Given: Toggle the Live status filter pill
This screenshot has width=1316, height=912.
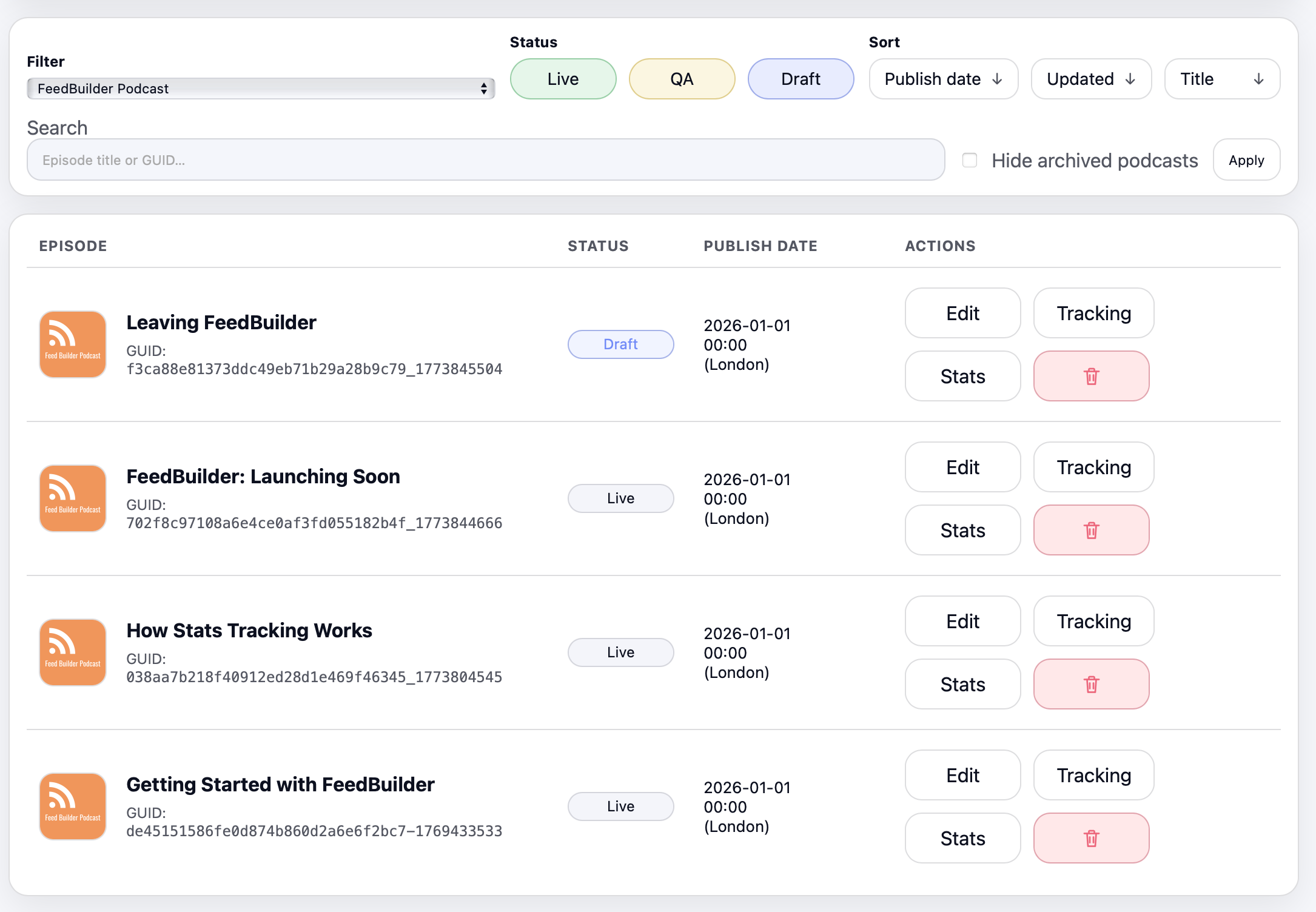Looking at the screenshot, I should pyautogui.click(x=563, y=79).
